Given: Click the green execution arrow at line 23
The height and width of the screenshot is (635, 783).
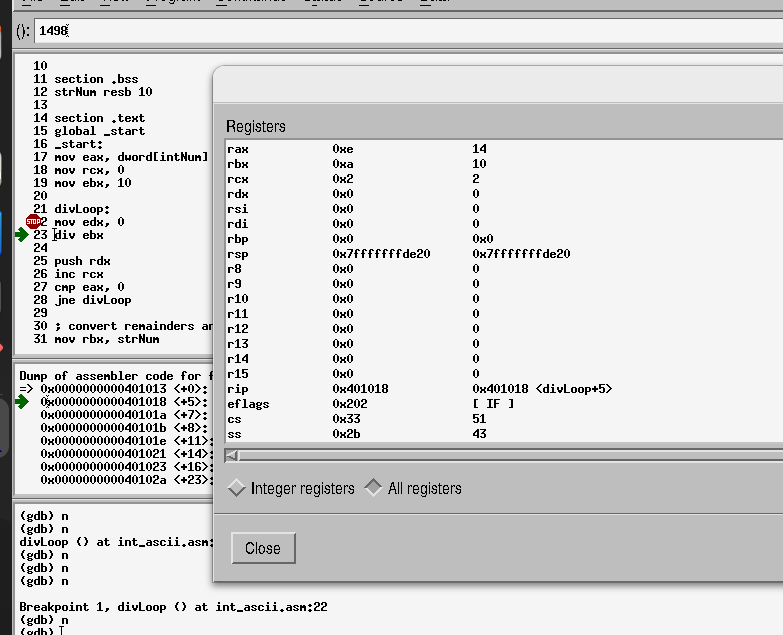Looking at the screenshot, I should (x=22, y=235).
